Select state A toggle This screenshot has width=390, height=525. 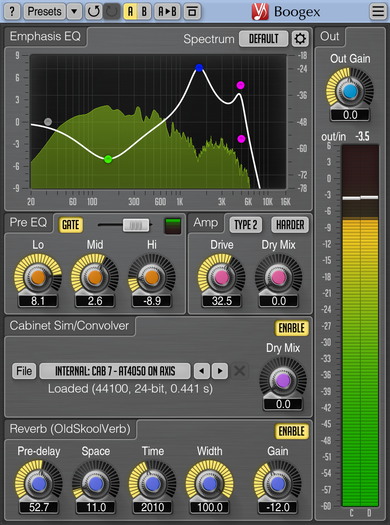[130, 11]
